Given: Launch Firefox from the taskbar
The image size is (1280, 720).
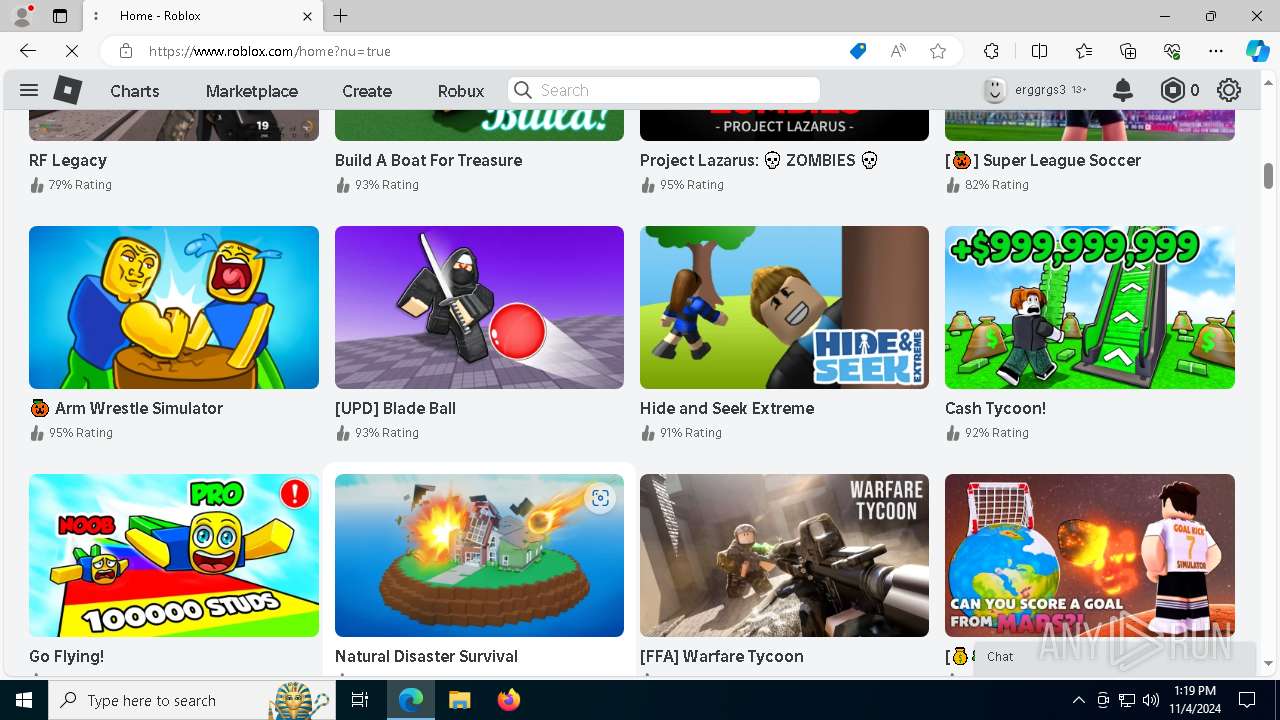Looking at the screenshot, I should tap(509, 700).
